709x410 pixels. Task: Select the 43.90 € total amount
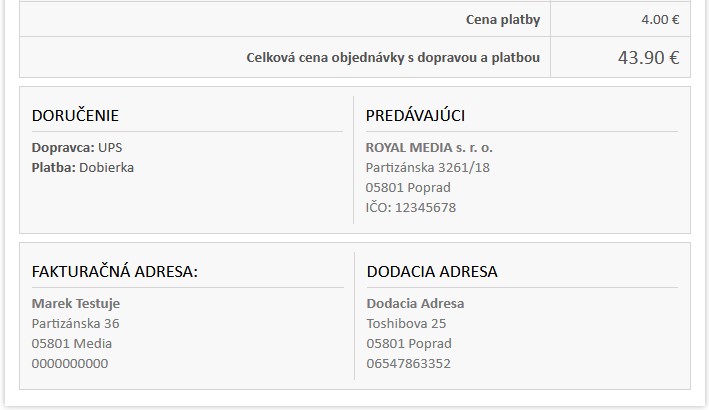pyautogui.click(x=648, y=57)
